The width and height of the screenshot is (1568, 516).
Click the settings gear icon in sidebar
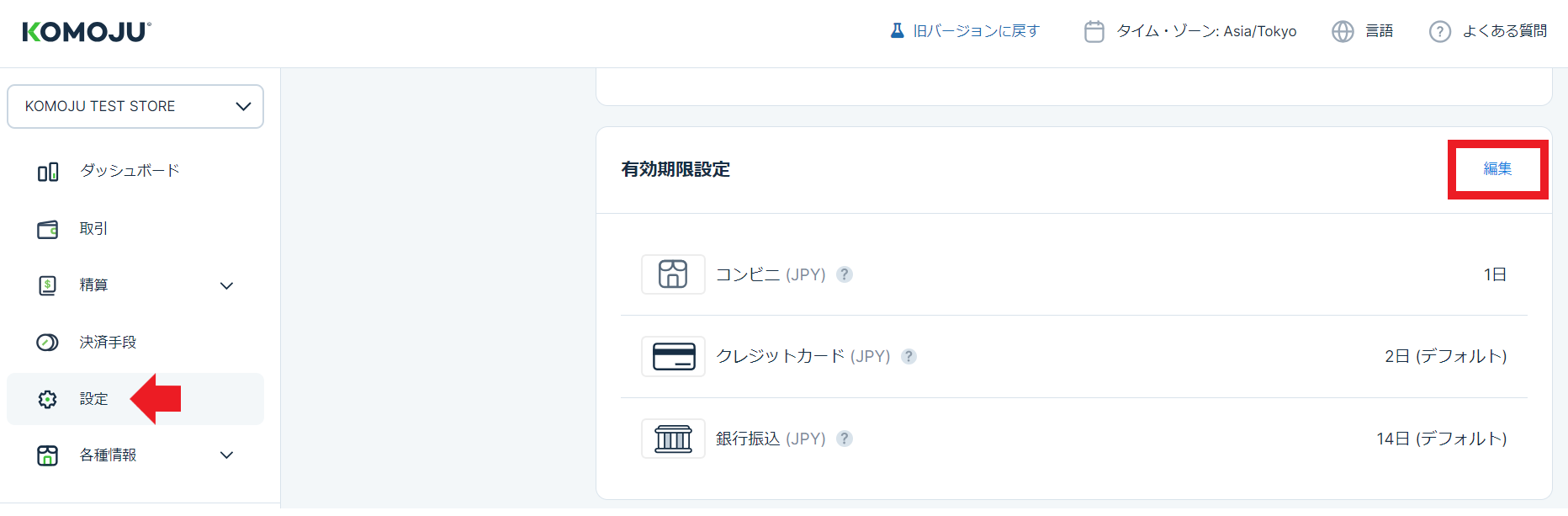[48, 399]
